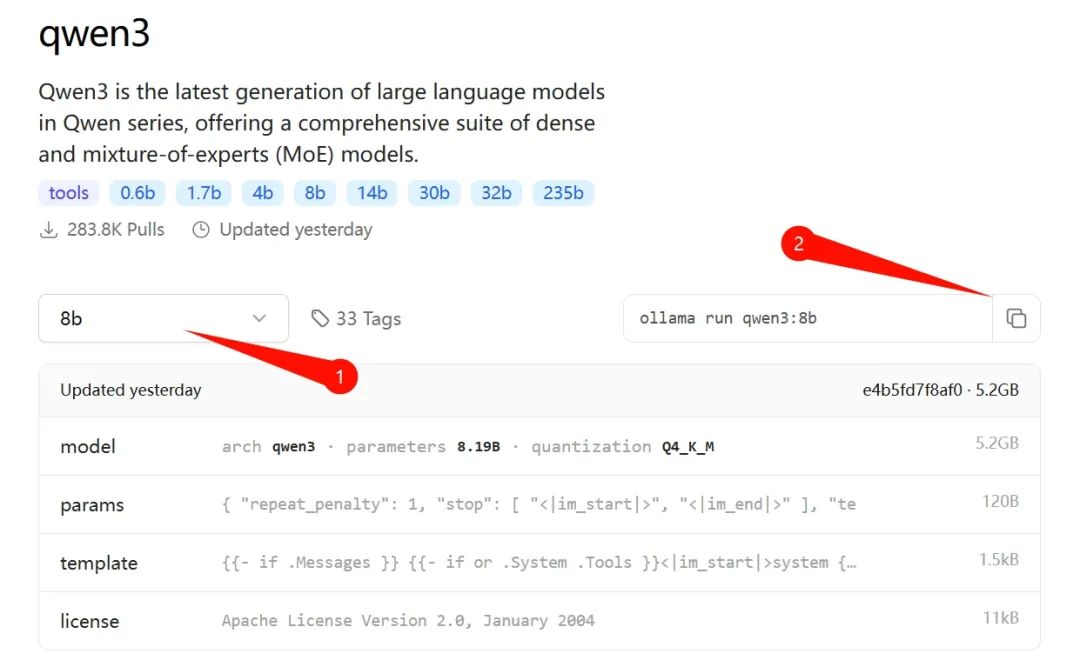The image size is (1080, 667).
Task: Click the 1.5kB size of template
Action: (999, 560)
